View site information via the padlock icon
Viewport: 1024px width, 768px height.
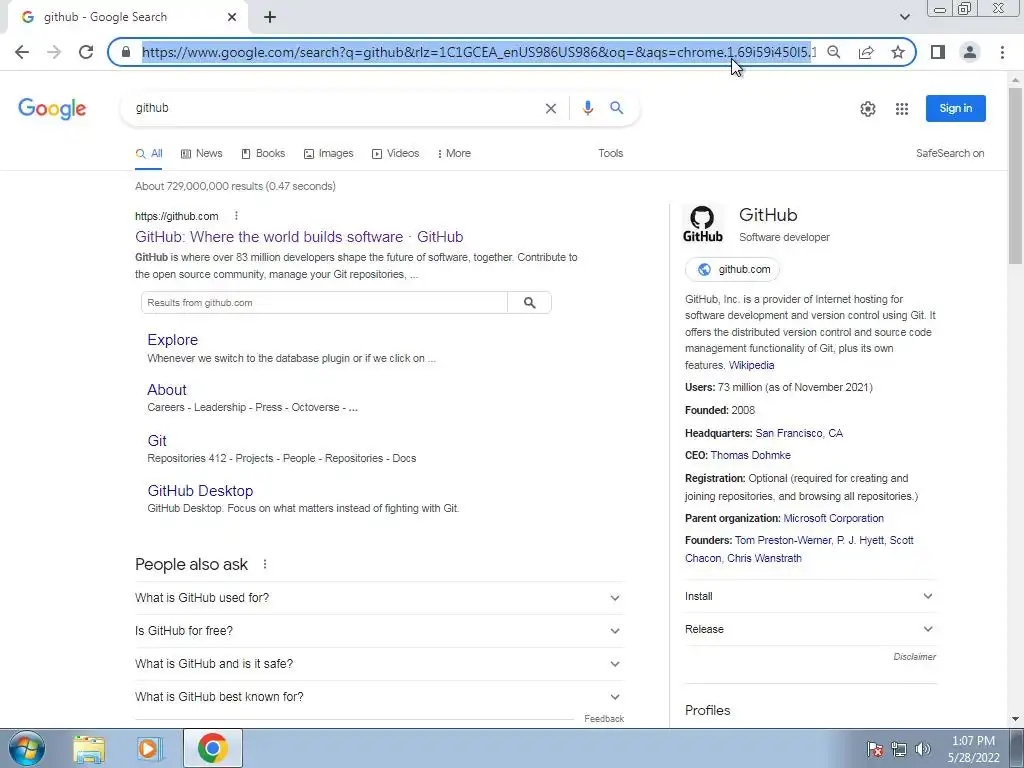(x=126, y=52)
